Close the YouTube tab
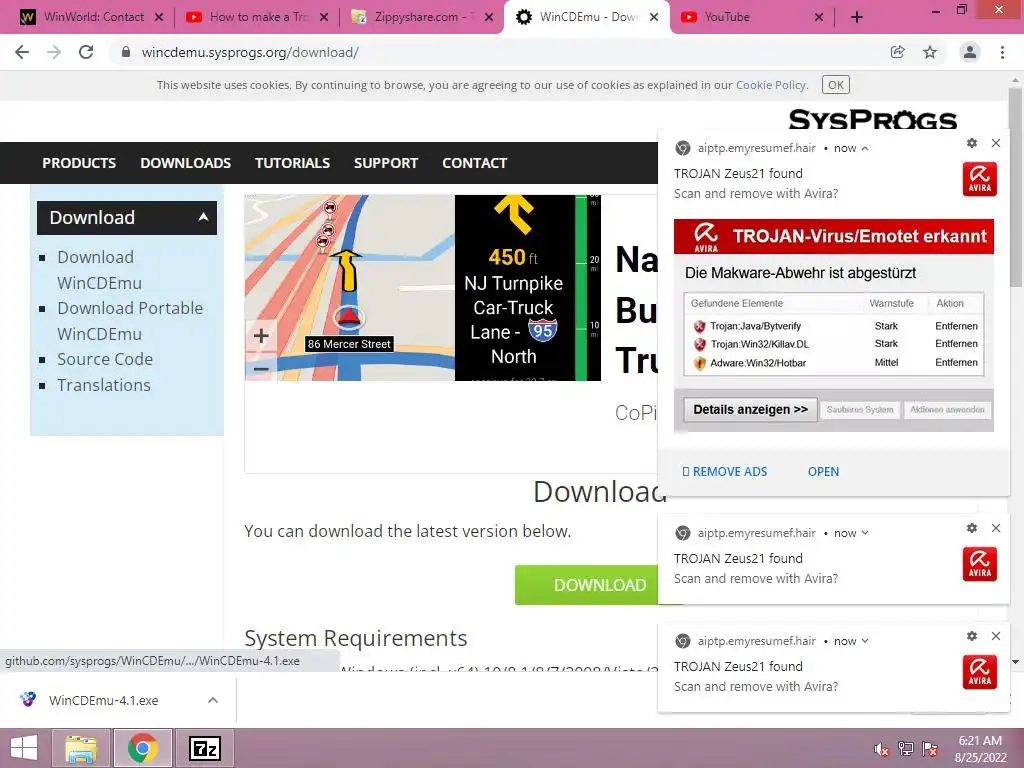 pos(819,18)
